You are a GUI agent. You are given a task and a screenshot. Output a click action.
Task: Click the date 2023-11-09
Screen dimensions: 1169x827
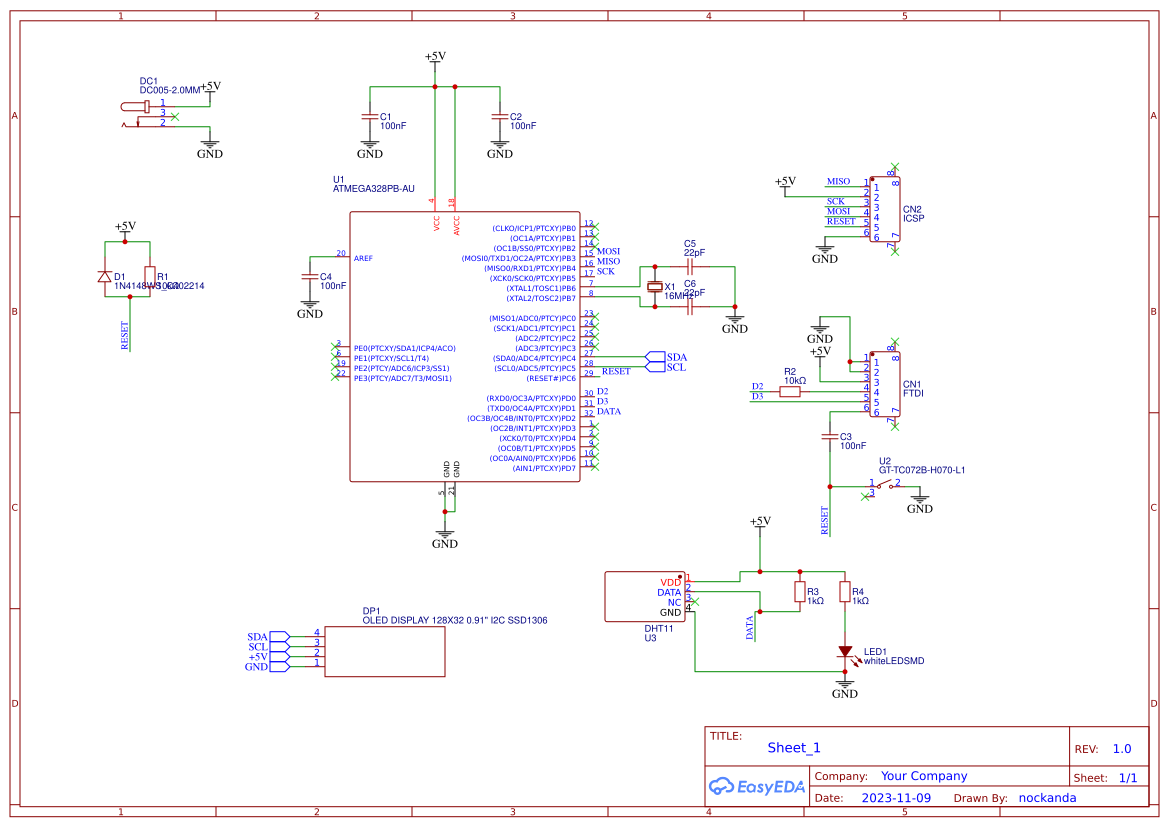pos(896,798)
